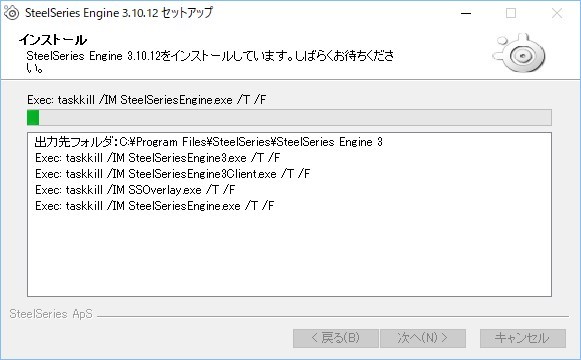This screenshot has height=360, width=581.
Task: Select the taskkill SteelSeriesEngine3.exe log line
Action: pyautogui.click(x=157, y=158)
